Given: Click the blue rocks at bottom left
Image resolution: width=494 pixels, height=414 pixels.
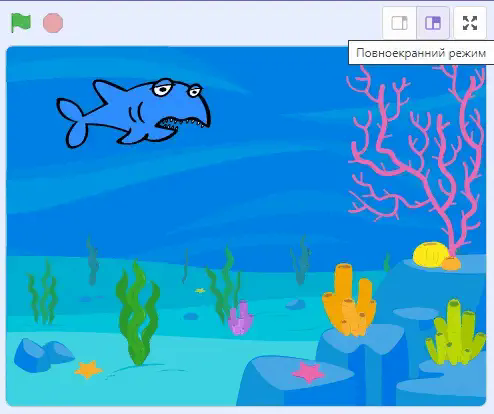Looking at the screenshot, I should coord(43,355).
